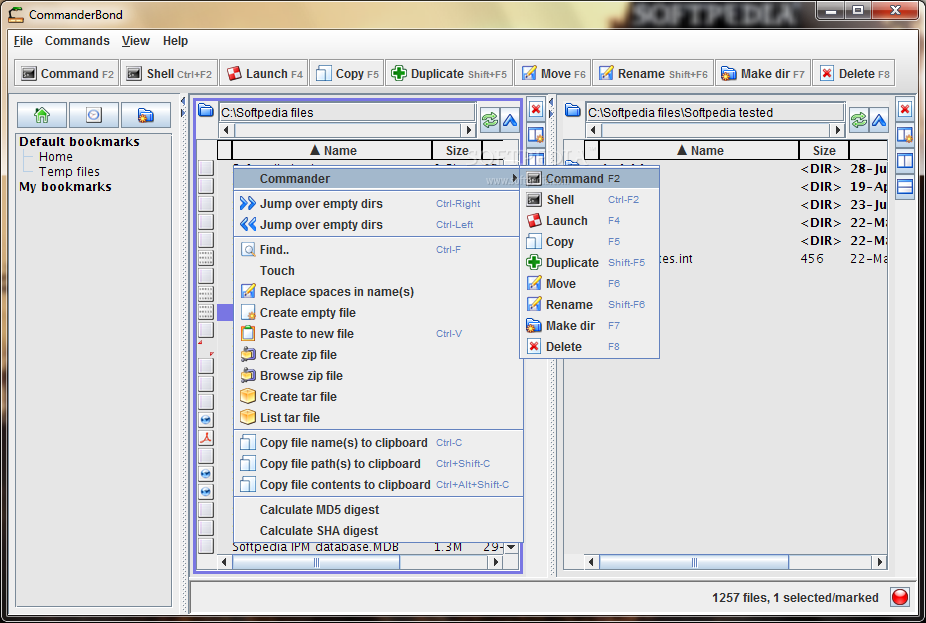The width and height of the screenshot is (926, 623).
Task: Open the Commands menu
Action: pyautogui.click(x=77, y=41)
